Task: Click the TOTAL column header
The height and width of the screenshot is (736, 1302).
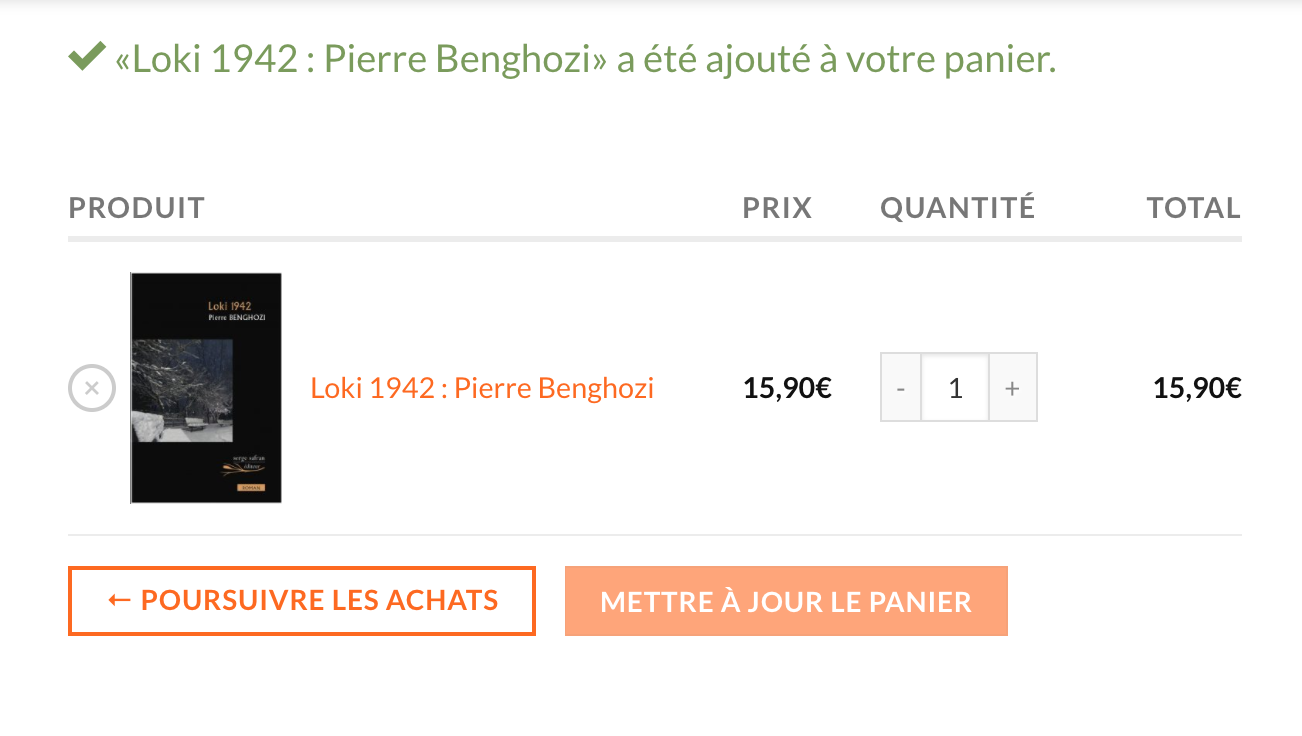Action: (x=1193, y=208)
